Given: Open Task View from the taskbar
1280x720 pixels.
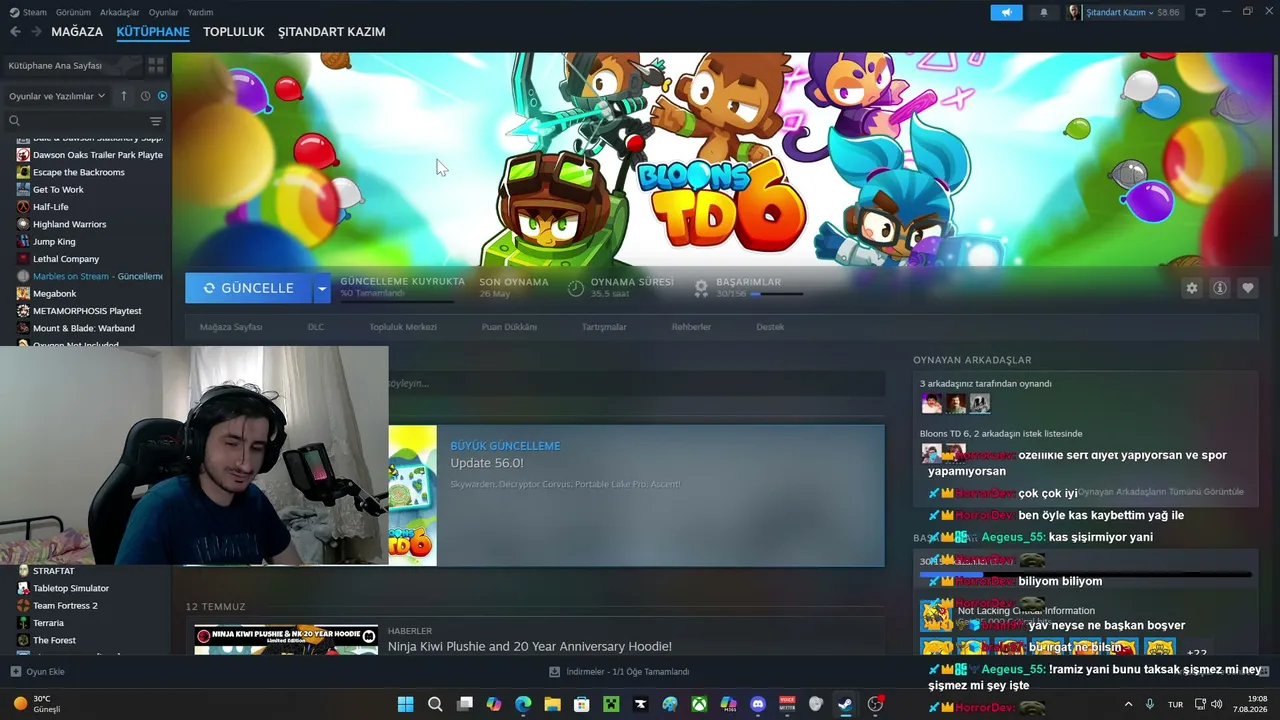Looking at the screenshot, I should click(464, 704).
